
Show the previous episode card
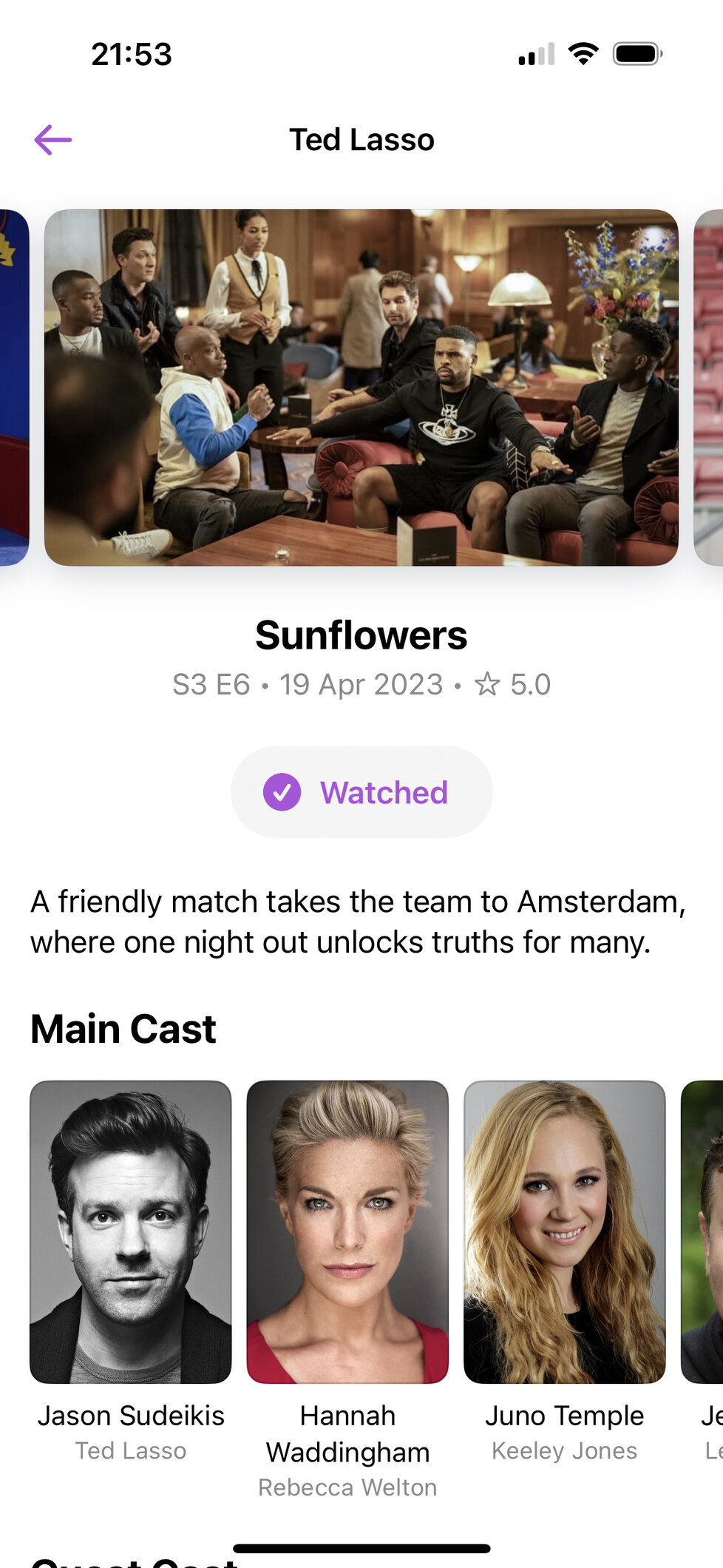[14, 388]
